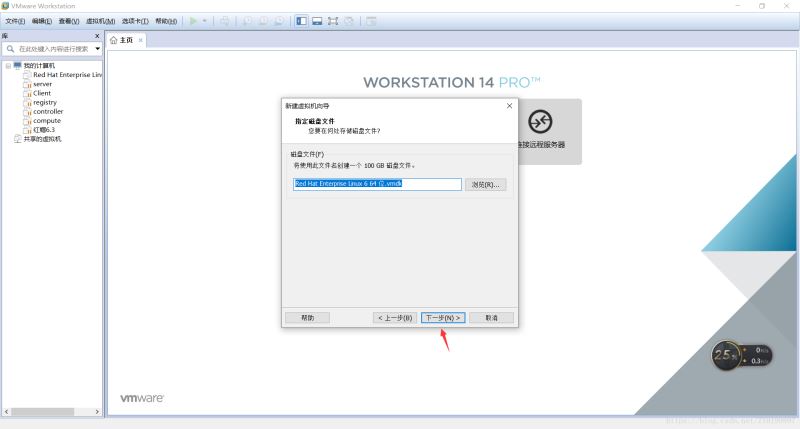Click the connect to remote server icon
Screen dimensions: 800x429
coord(540,122)
